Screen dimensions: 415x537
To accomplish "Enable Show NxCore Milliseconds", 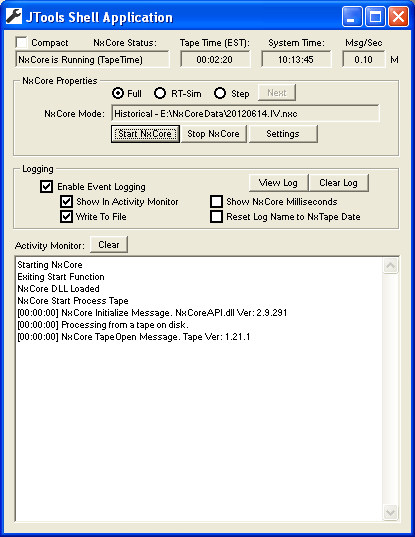I will click(x=216, y=202).
